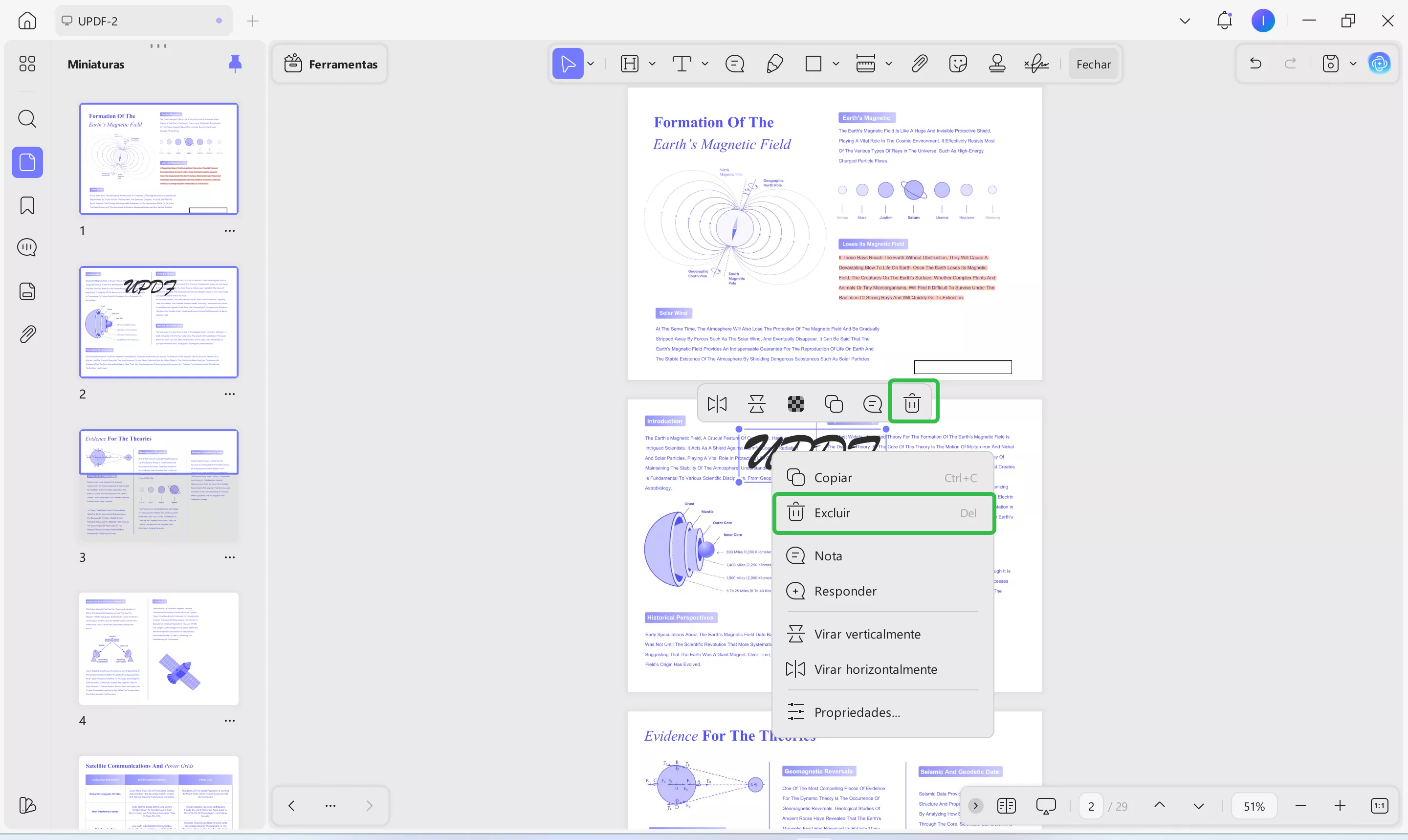Select the stamp tool in the toolbar

pos(996,64)
